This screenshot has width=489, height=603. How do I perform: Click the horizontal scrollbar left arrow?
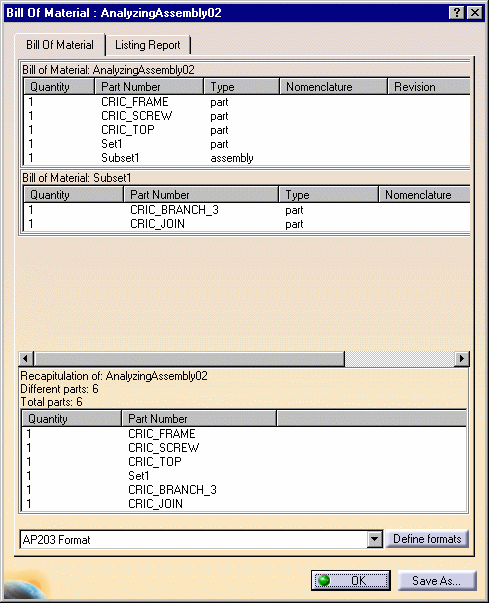click(26, 358)
